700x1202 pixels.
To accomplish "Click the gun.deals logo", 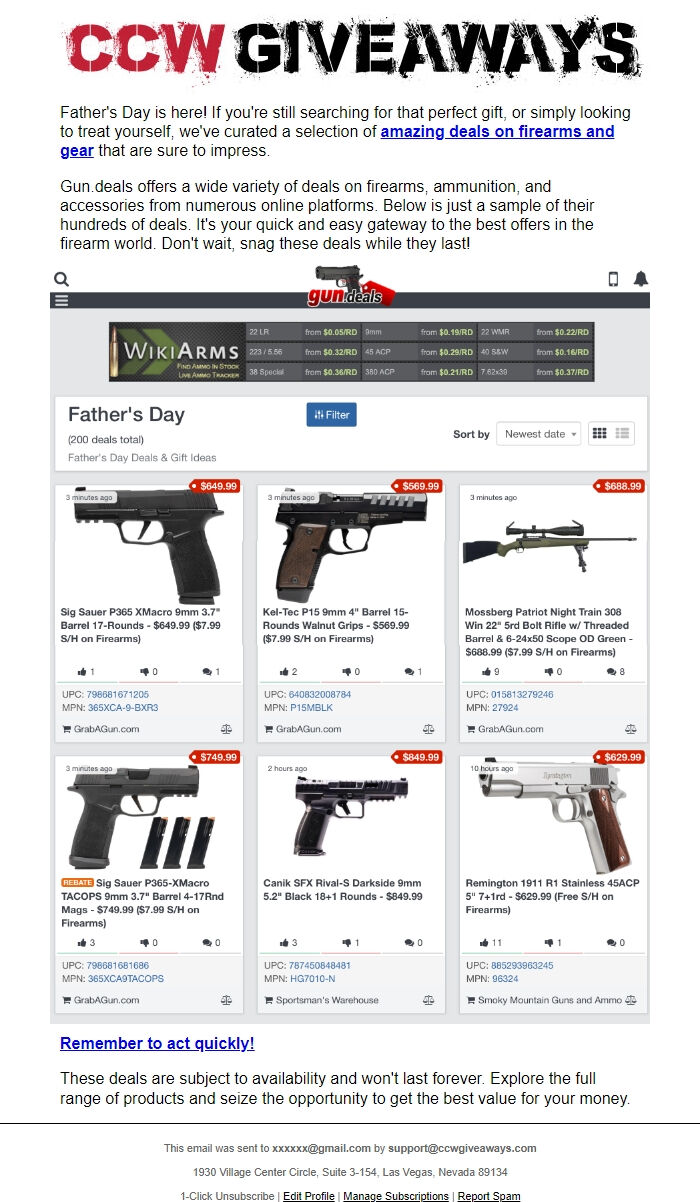I will (x=351, y=286).
